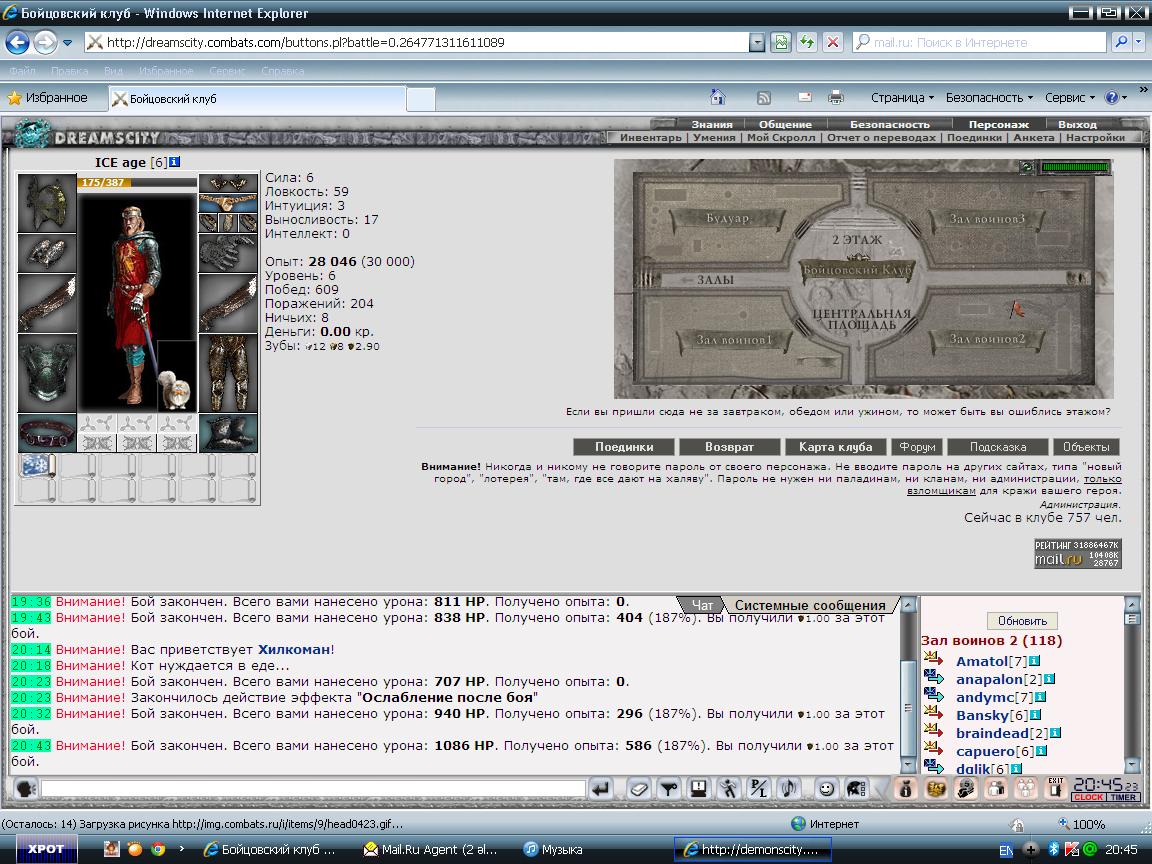Click the Поединки button
Screen dimensions: 1152x864
(x=624, y=447)
